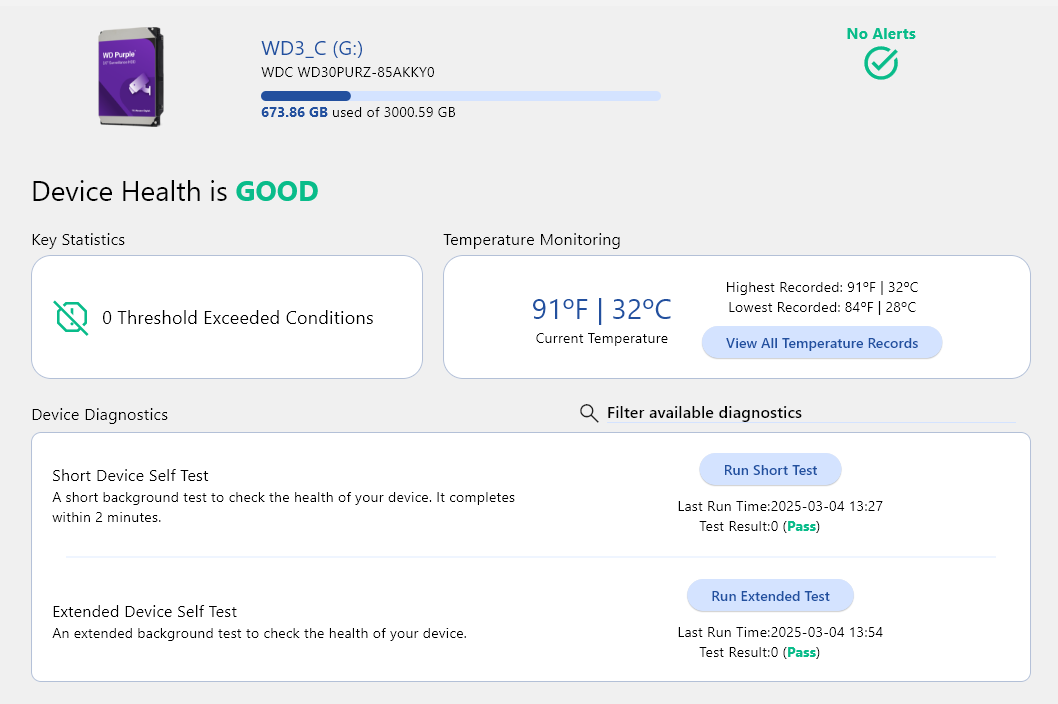Open the WD3_C (G:) drive title
The image size is (1058, 704).
pos(312,48)
